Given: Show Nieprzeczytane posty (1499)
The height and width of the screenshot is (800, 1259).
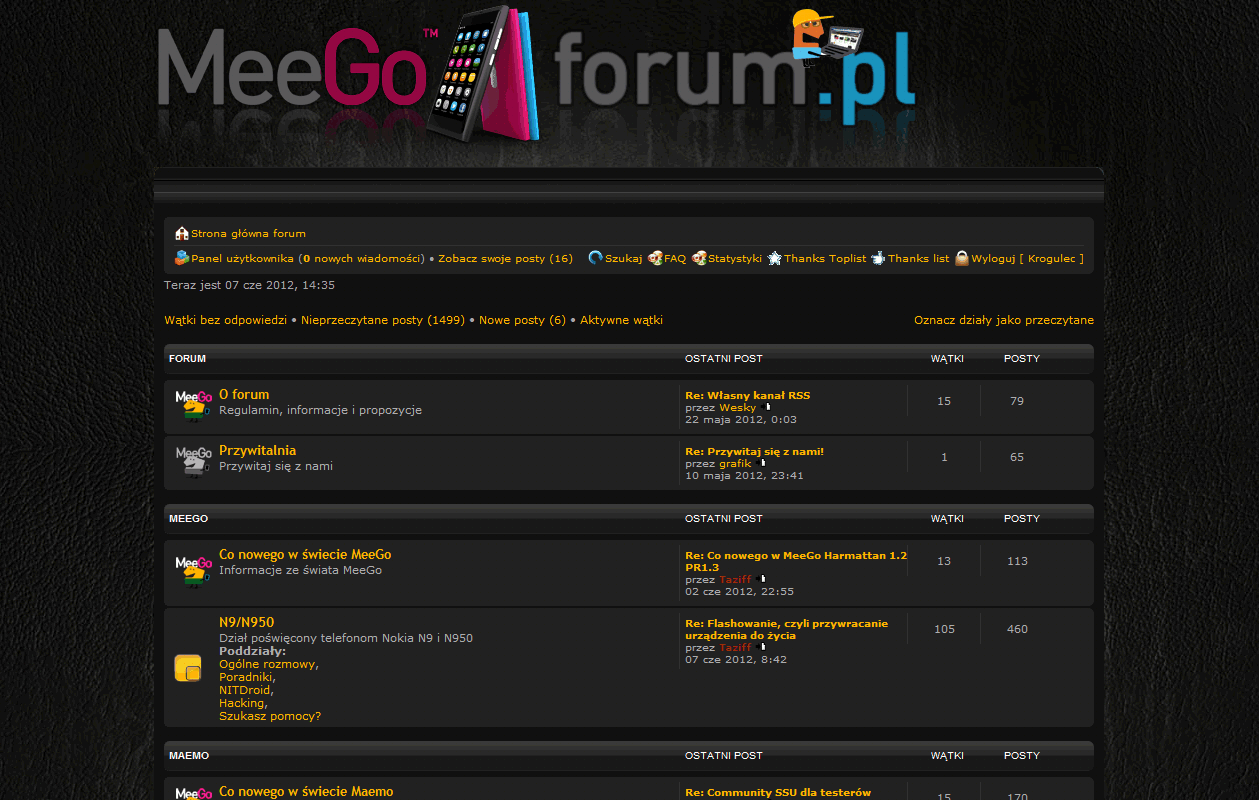Looking at the screenshot, I should point(383,320).
